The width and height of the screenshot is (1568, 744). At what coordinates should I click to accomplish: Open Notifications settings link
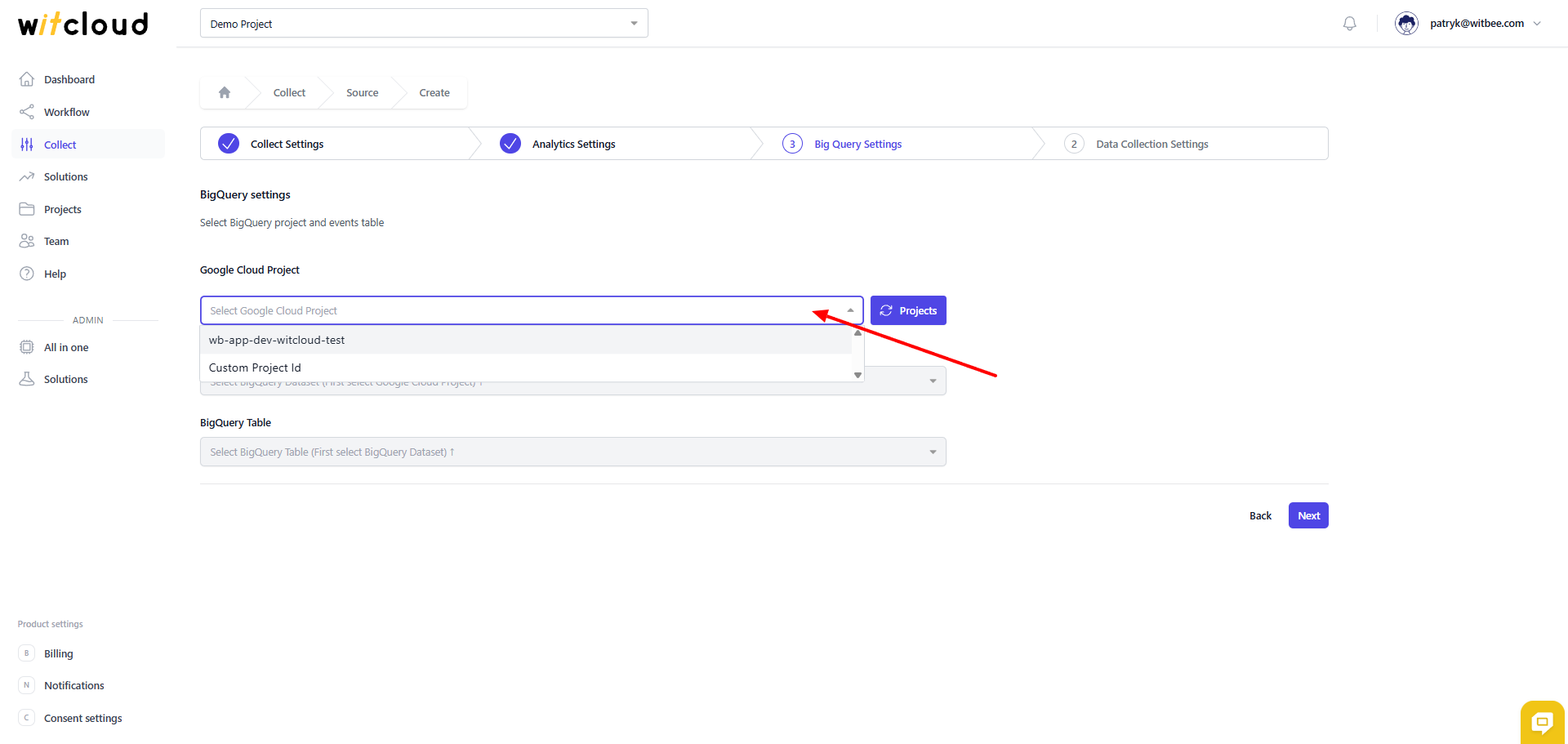coord(74,685)
